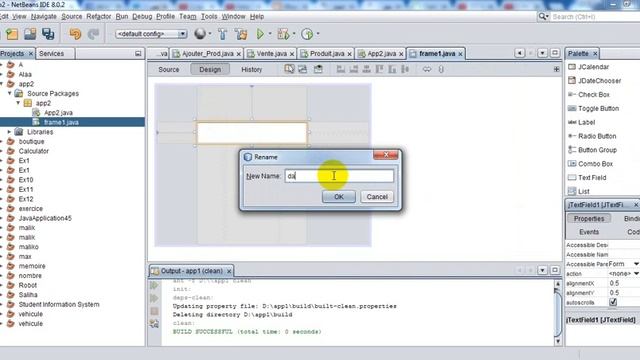The width and height of the screenshot is (640, 360).
Task: Click the Profile Project toolbar icon
Action: coord(307,34)
